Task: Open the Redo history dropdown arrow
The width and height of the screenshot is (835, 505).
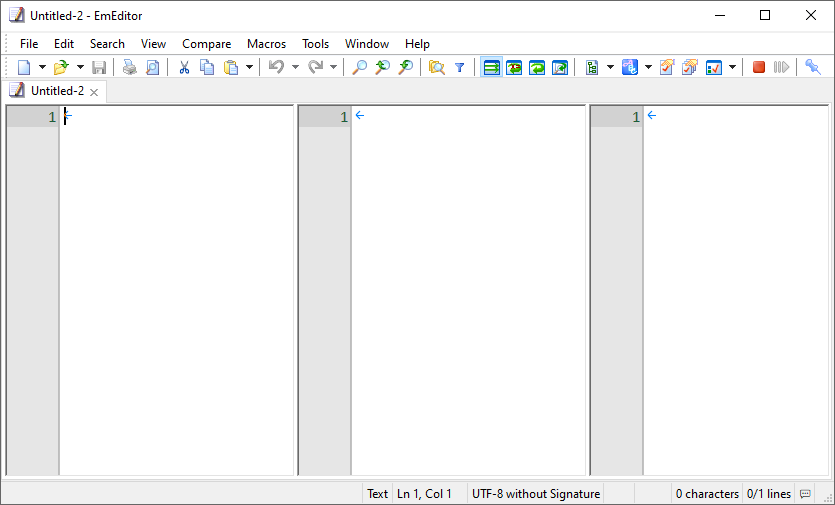Action: point(333,68)
